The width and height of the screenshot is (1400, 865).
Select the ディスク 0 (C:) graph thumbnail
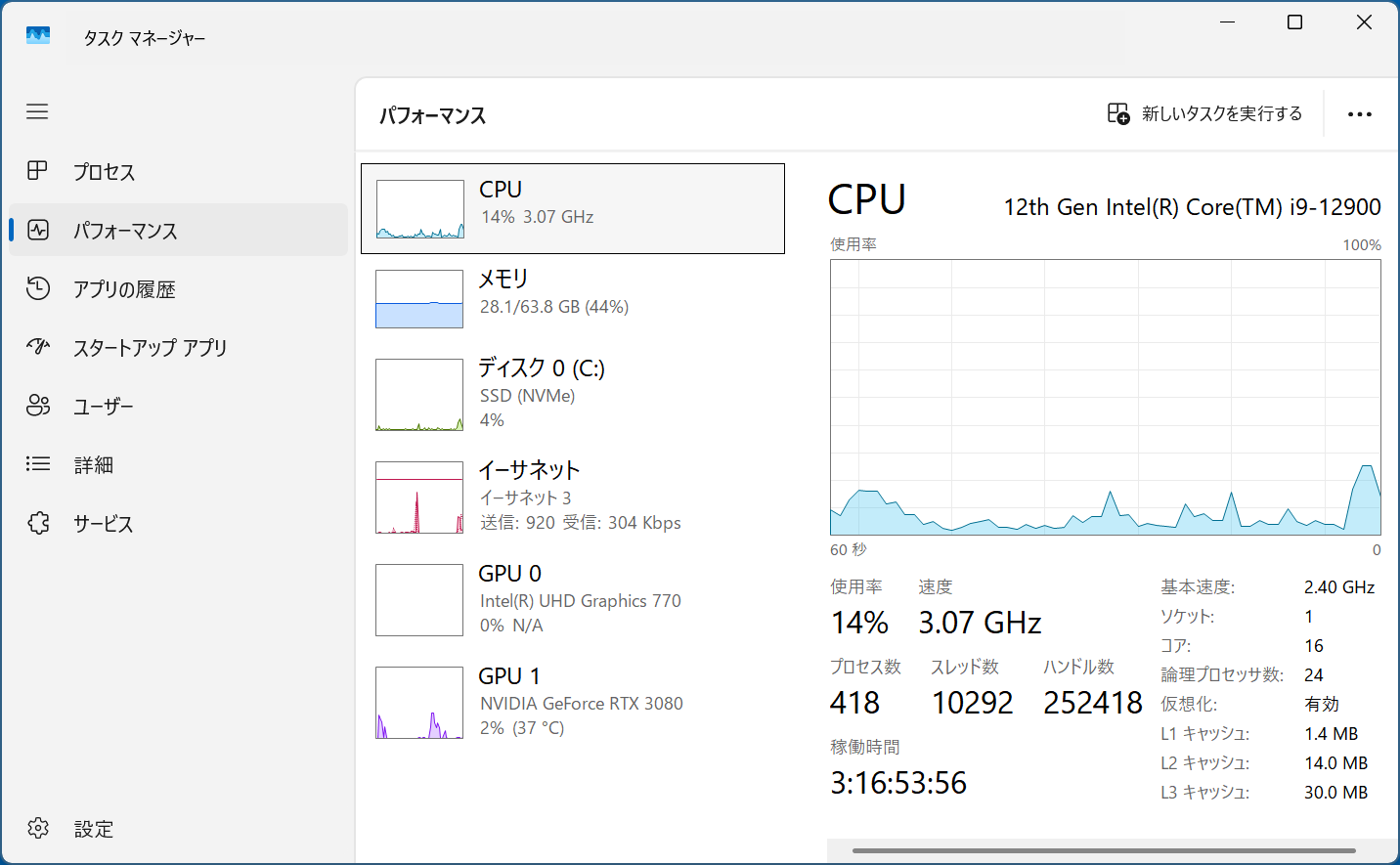pyautogui.click(x=419, y=395)
